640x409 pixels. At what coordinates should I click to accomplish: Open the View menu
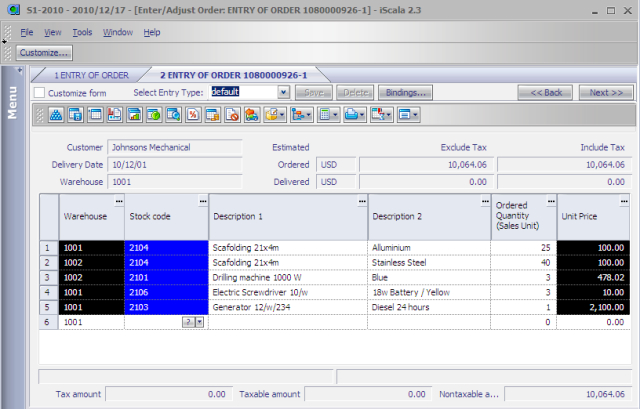[x=53, y=32]
